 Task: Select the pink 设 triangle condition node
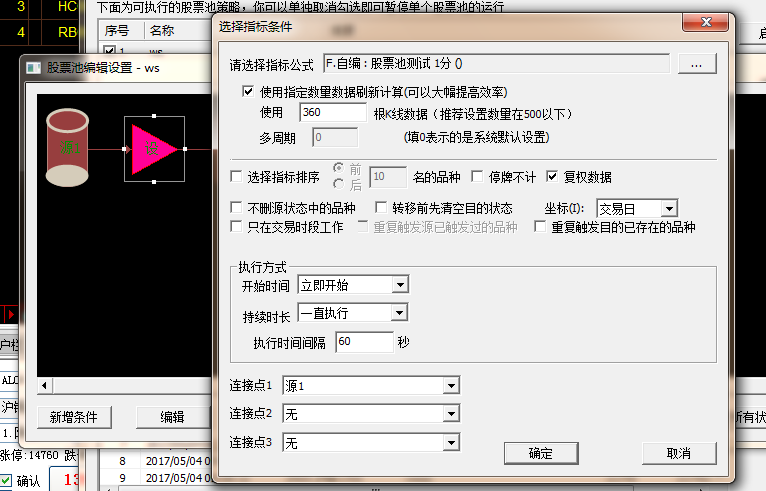point(154,149)
